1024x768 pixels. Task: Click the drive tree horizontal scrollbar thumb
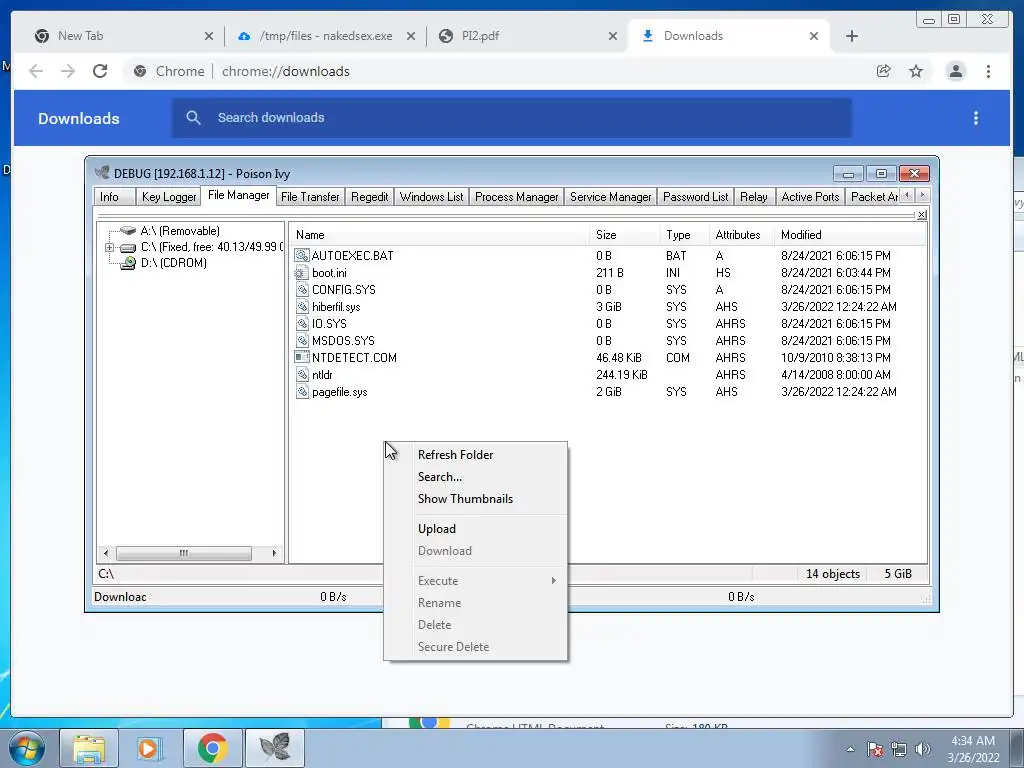(x=184, y=553)
